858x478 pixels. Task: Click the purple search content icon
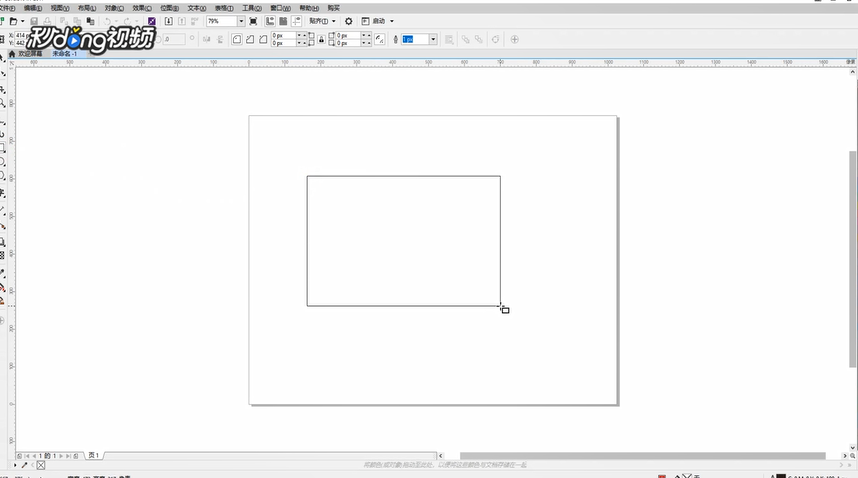tap(152, 21)
